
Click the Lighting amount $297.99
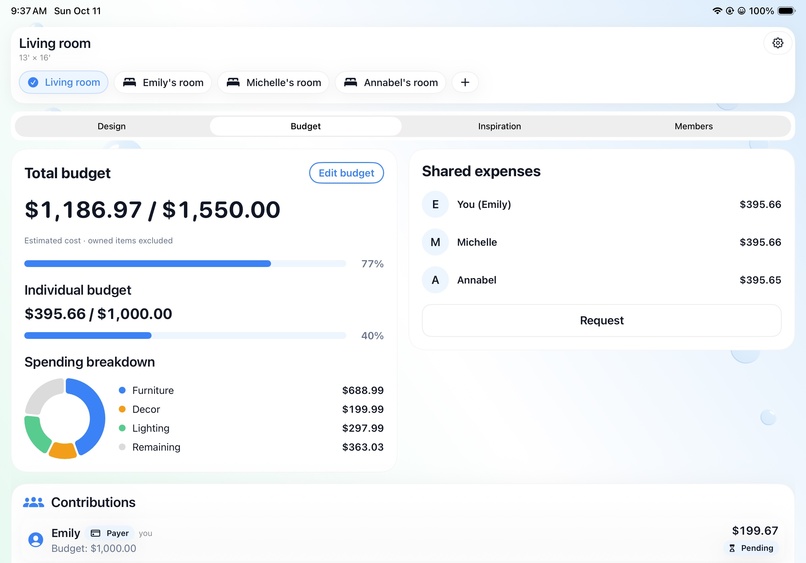pos(363,428)
